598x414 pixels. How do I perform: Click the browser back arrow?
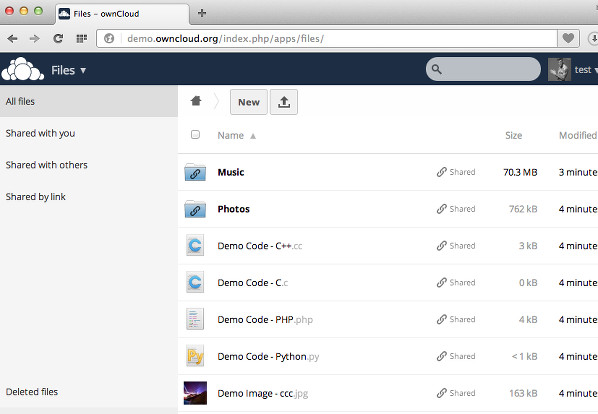[x=13, y=39]
